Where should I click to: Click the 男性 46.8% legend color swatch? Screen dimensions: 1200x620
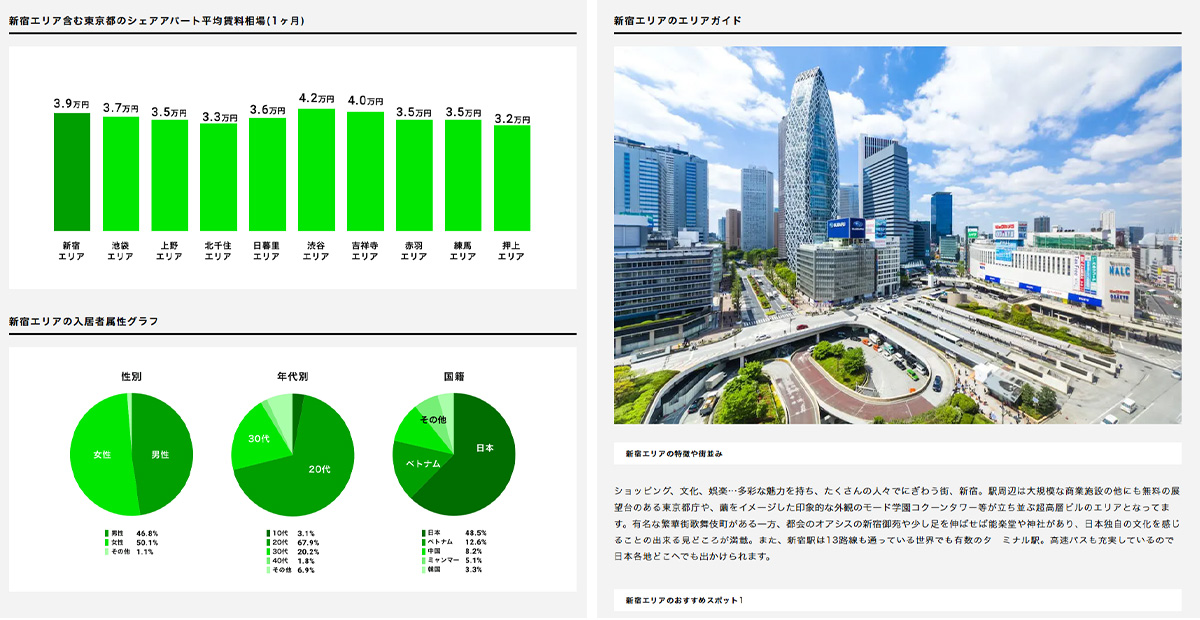pyautogui.click(x=106, y=533)
